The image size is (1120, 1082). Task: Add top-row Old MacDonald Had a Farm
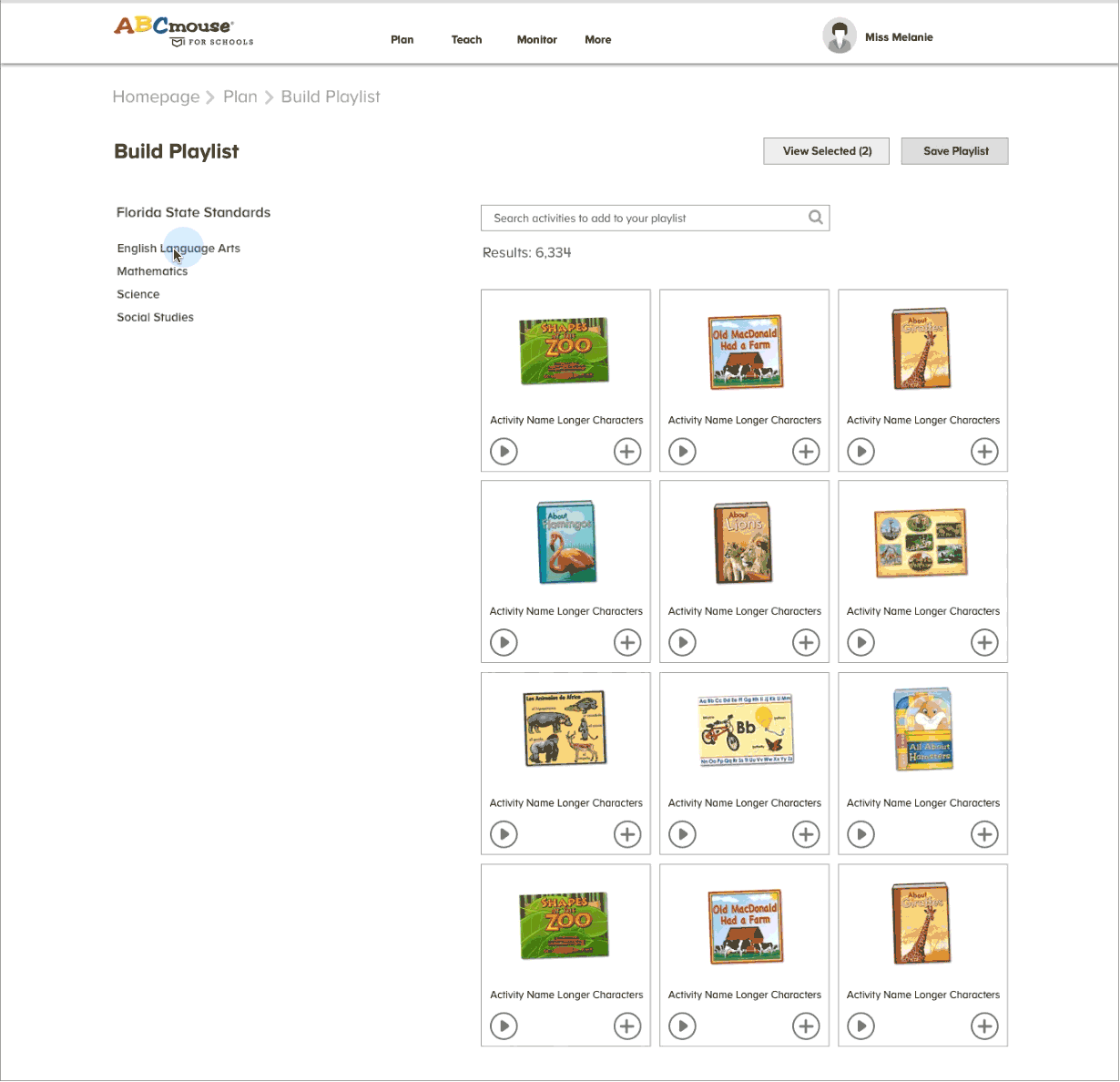click(806, 452)
